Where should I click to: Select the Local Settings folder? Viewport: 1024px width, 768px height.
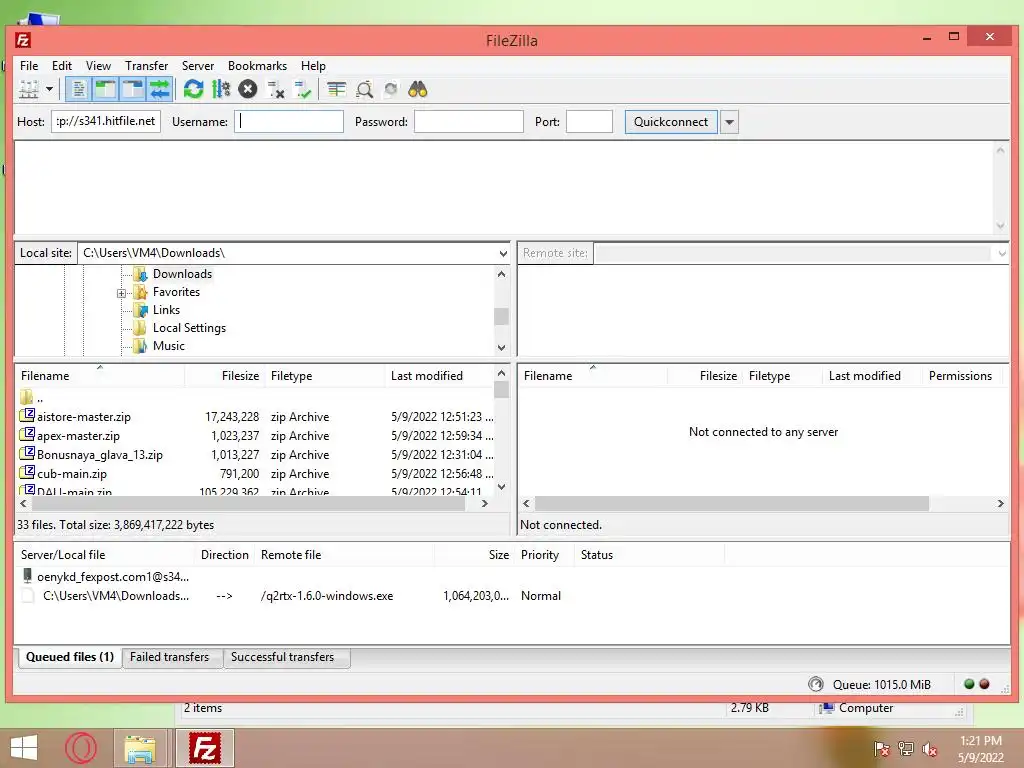click(x=189, y=328)
